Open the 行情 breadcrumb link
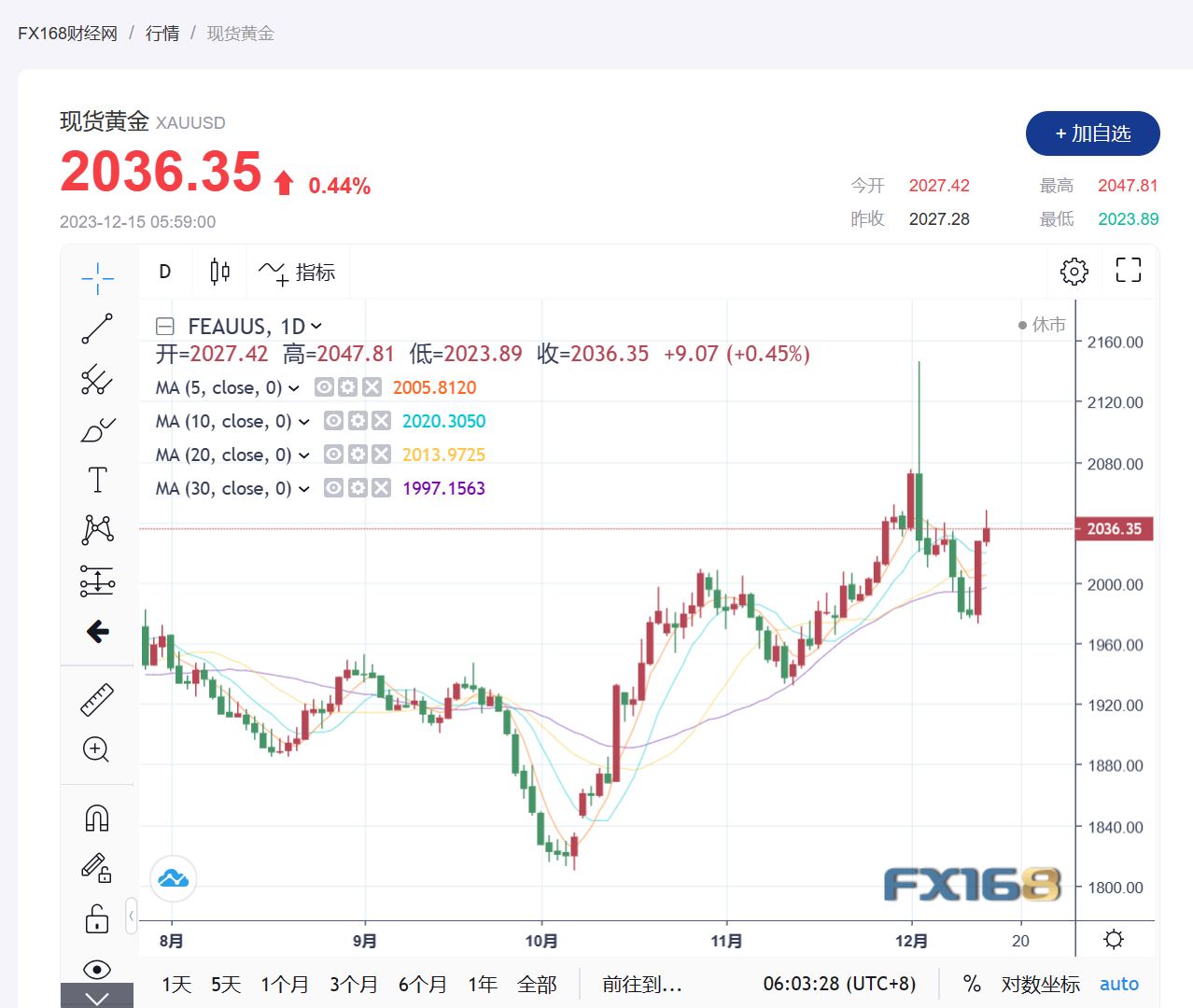1193x1008 pixels. coord(162,34)
